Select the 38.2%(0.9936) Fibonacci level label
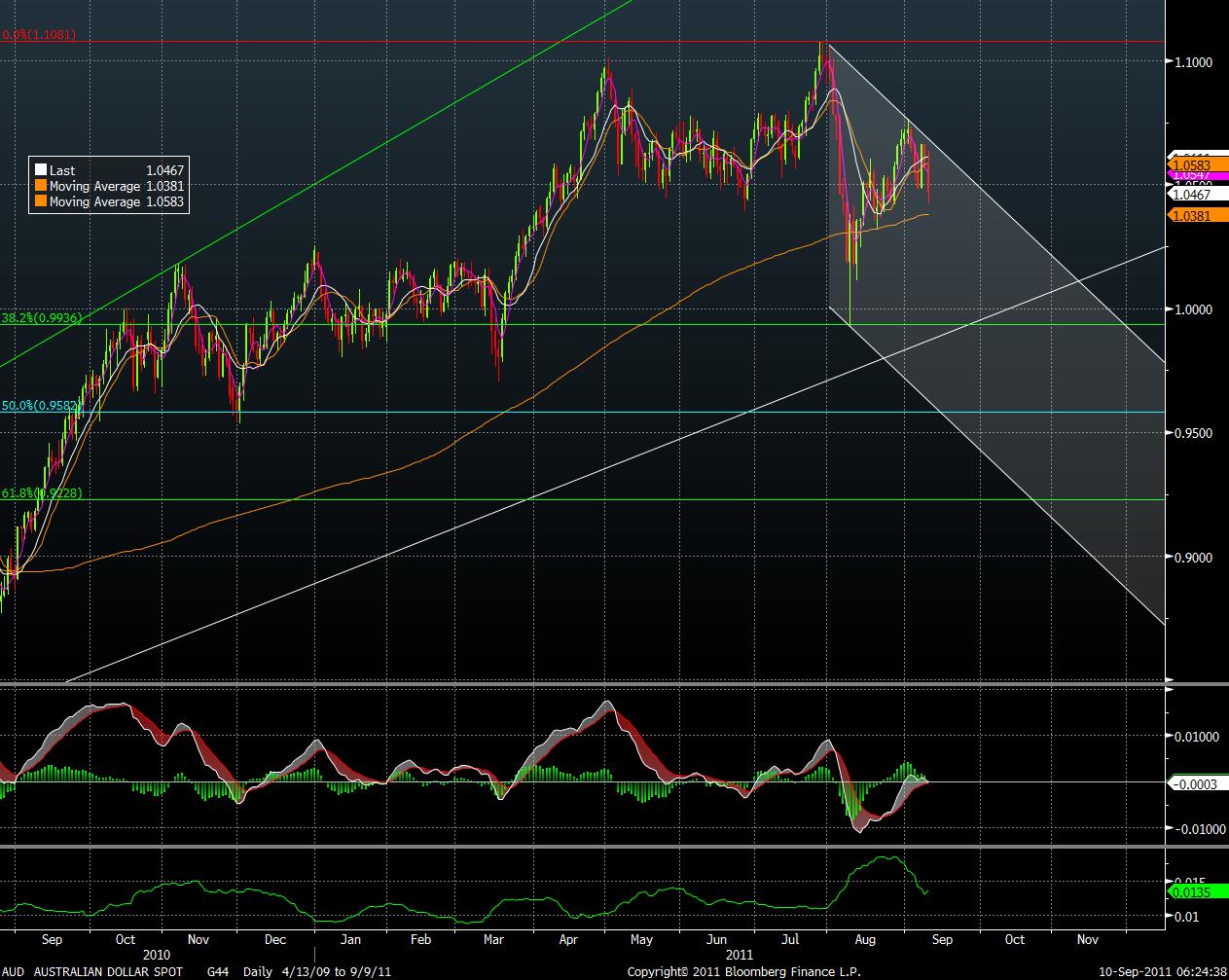 pyautogui.click(x=41, y=318)
